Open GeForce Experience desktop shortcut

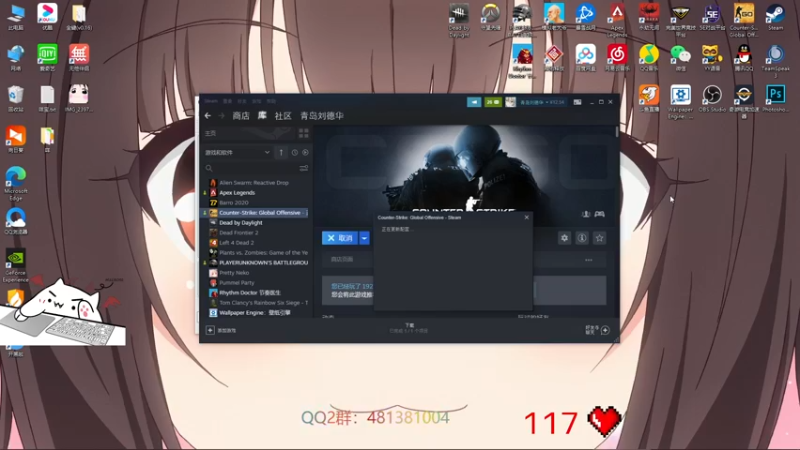(15, 265)
